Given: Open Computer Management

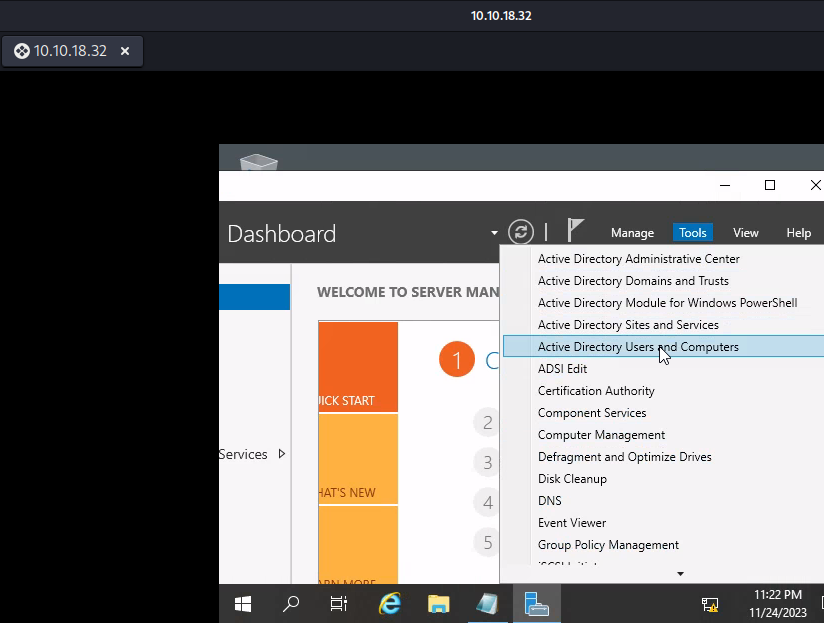Looking at the screenshot, I should pos(663,435).
